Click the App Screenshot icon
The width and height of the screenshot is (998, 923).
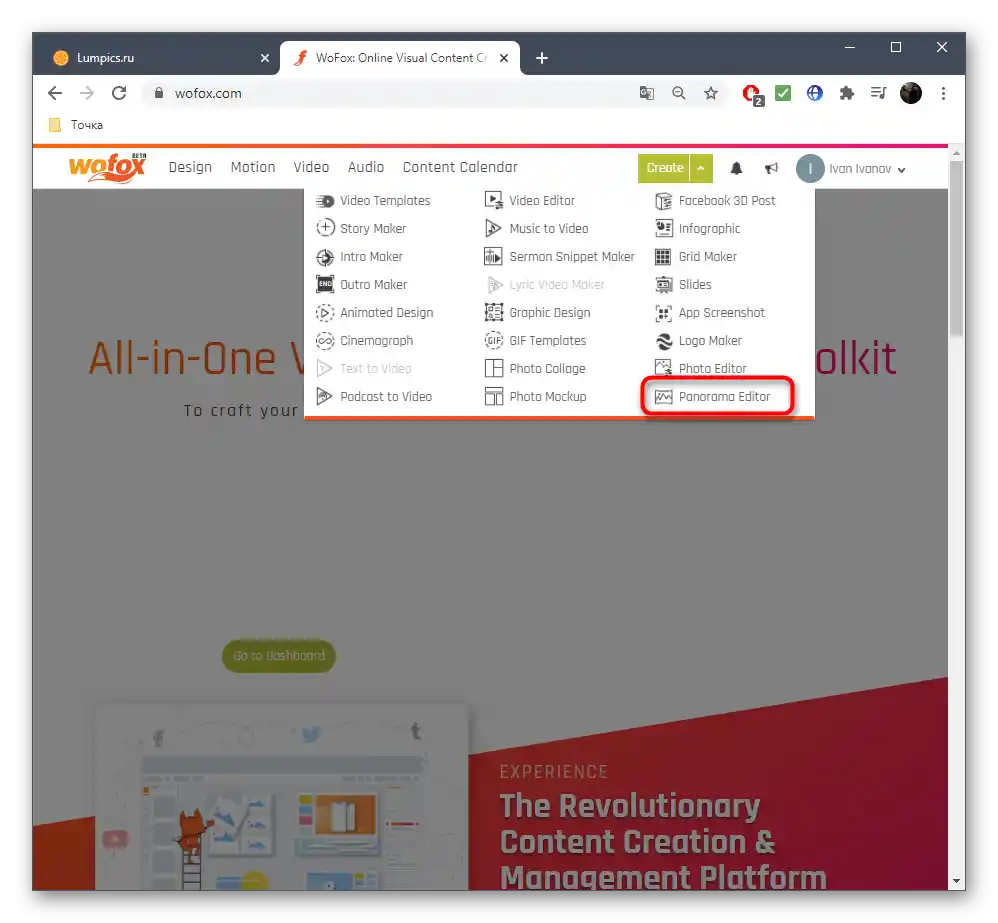coord(663,313)
